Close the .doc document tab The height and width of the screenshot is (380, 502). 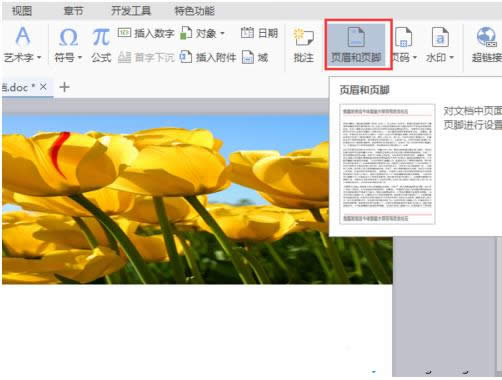[x=43, y=87]
